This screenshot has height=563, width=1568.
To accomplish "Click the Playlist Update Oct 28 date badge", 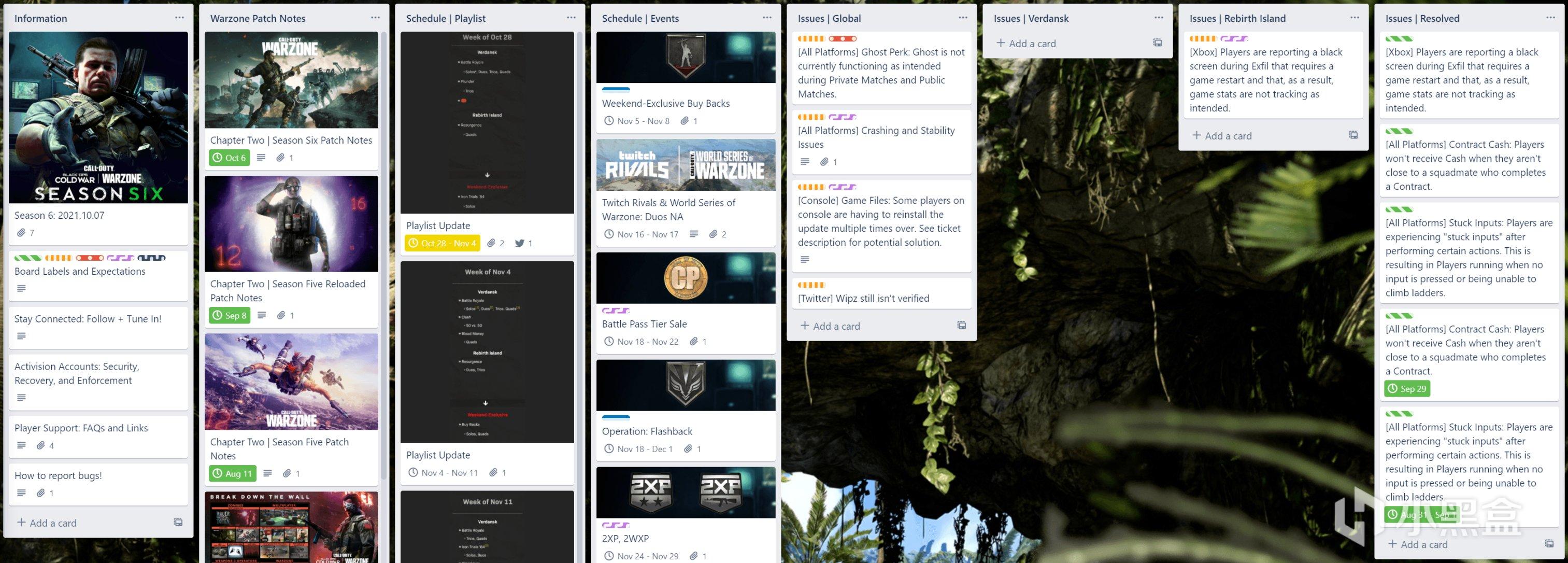I will pyautogui.click(x=444, y=243).
